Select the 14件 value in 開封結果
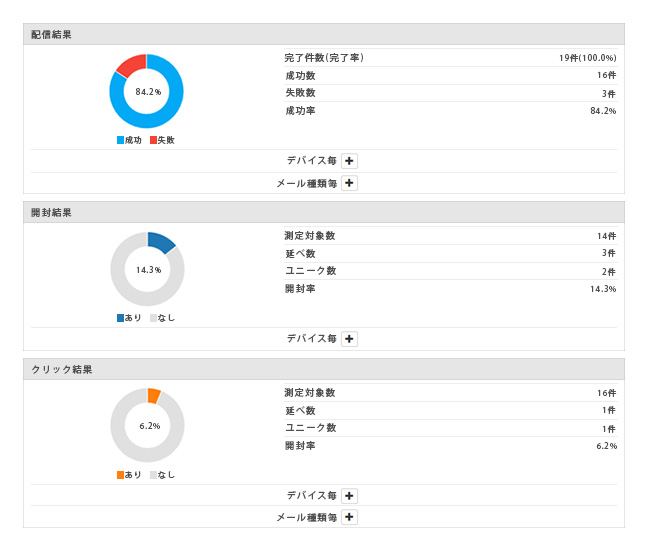 coord(606,236)
